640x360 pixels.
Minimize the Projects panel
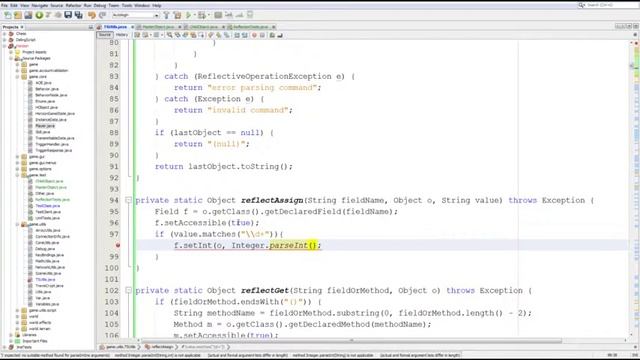click(x=91, y=27)
